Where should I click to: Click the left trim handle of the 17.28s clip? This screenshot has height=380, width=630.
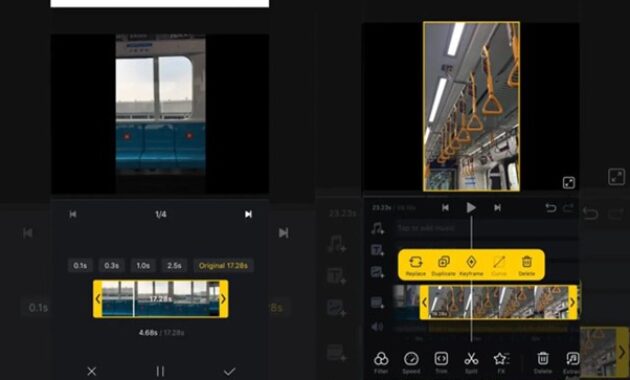(x=98, y=299)
